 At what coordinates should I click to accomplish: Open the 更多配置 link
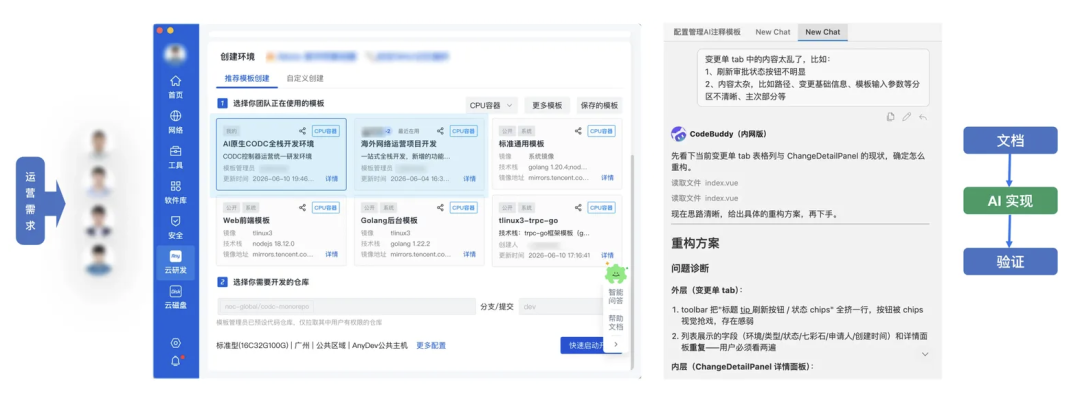coord(431,345)
